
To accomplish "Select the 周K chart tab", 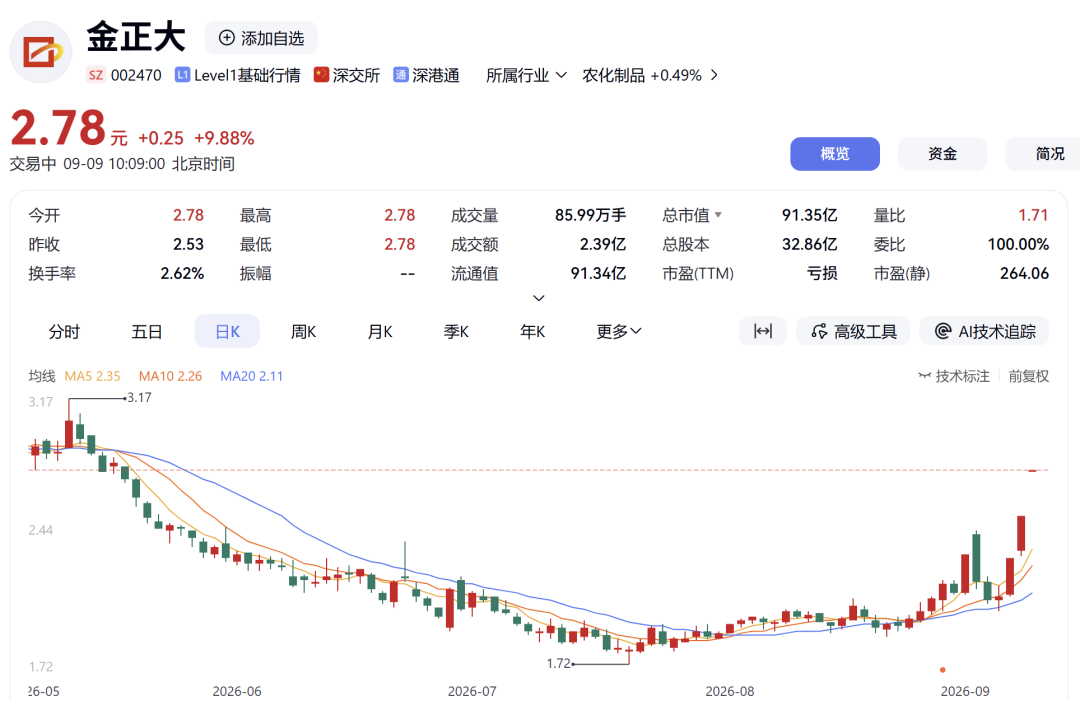I will click(303, 331).
